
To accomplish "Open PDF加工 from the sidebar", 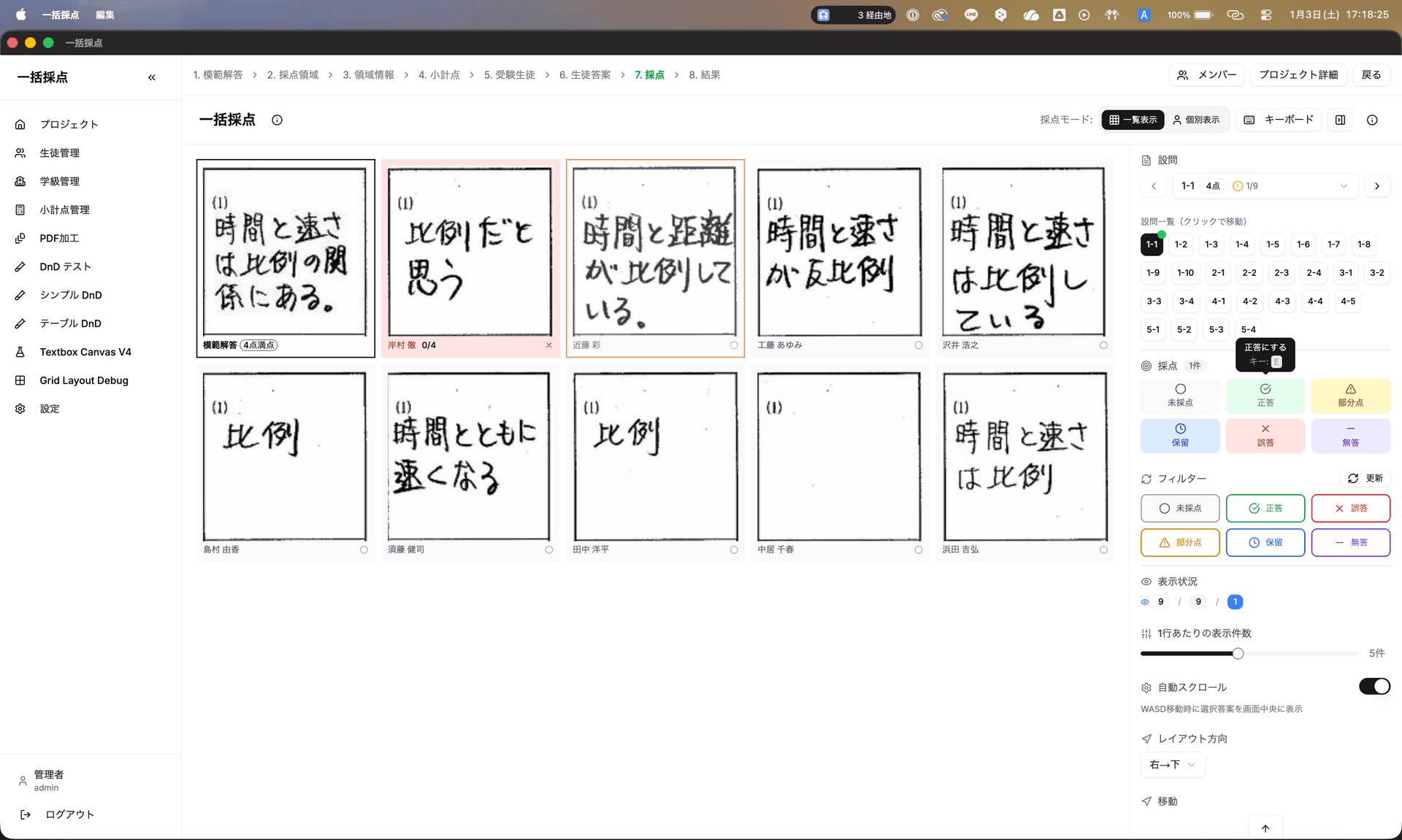I will pos(59,239).
